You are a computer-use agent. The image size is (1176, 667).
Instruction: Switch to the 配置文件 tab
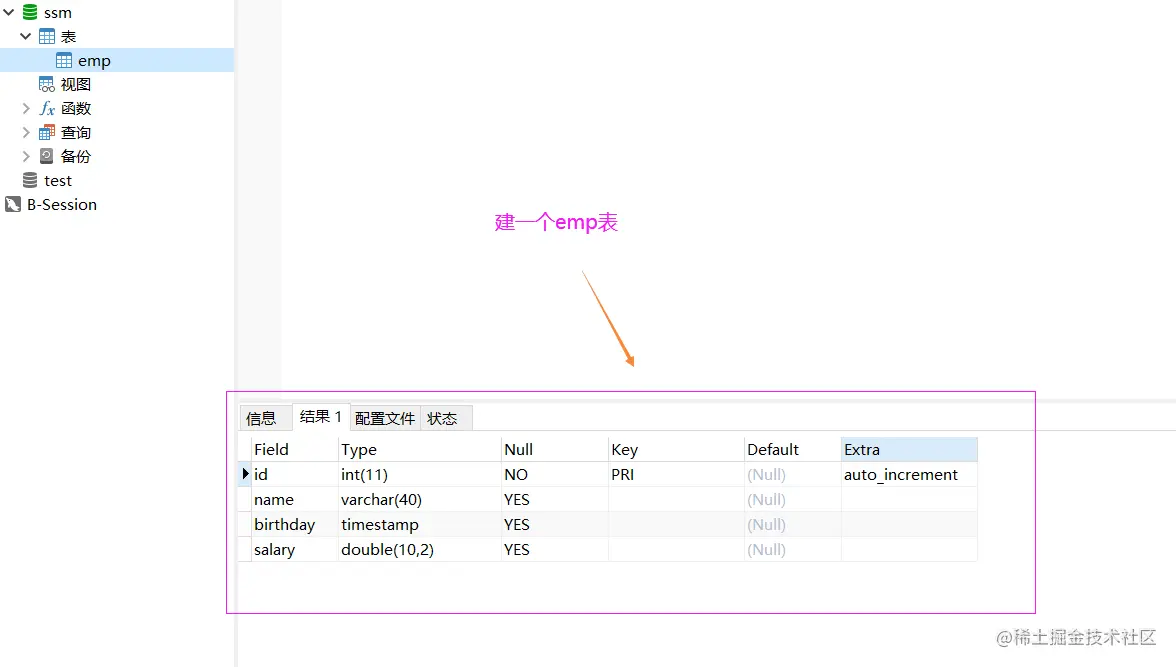[x=385, y=419]
